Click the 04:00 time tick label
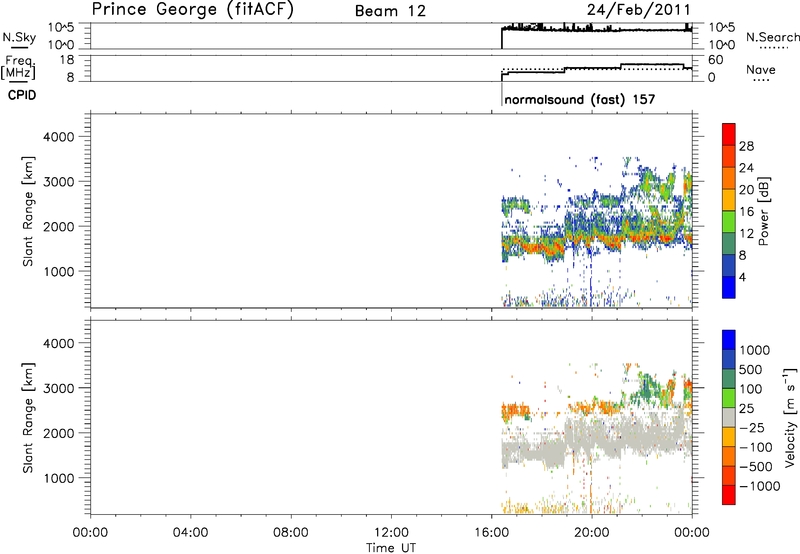This screenshot has height=554, width=800. [190, 533]
